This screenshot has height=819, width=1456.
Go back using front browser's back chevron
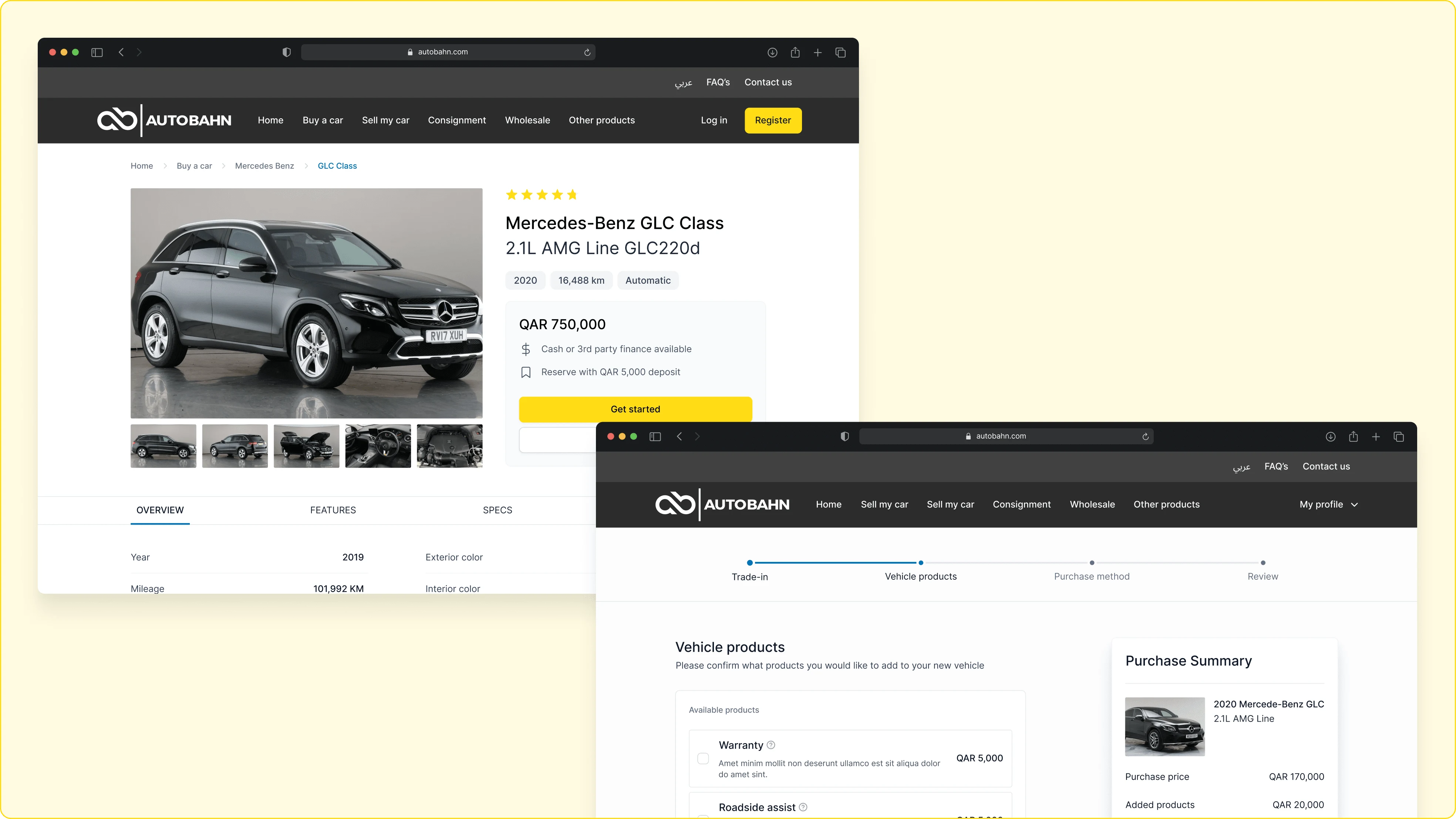point(680,437)
